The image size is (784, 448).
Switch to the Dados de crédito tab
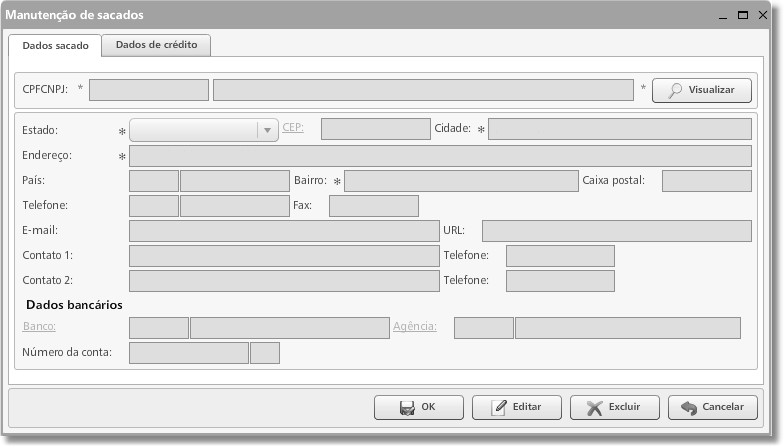point(156,45)
